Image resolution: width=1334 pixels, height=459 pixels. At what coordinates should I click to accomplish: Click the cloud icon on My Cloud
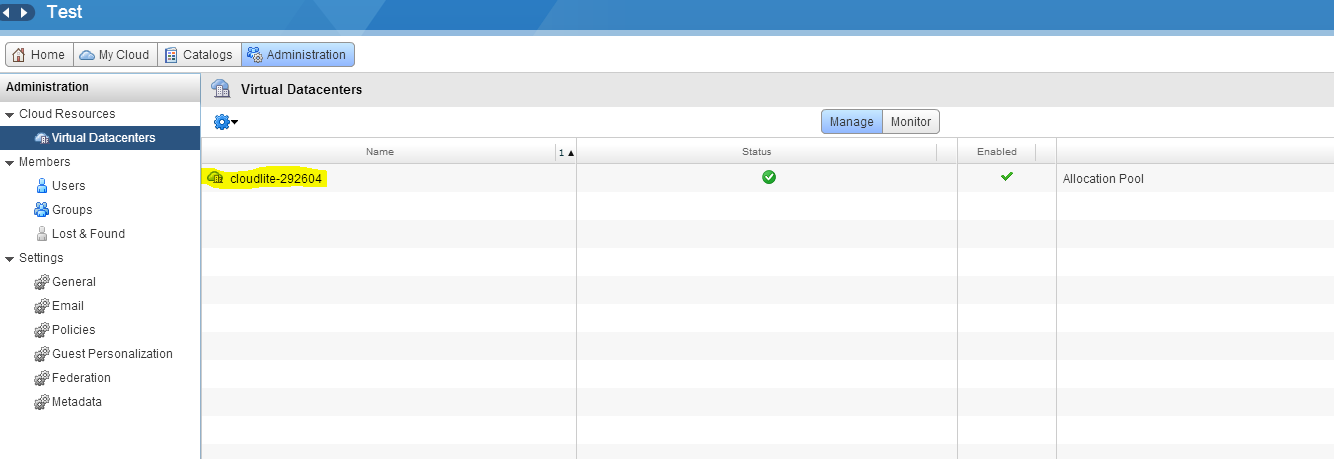[x=87, y=55]
